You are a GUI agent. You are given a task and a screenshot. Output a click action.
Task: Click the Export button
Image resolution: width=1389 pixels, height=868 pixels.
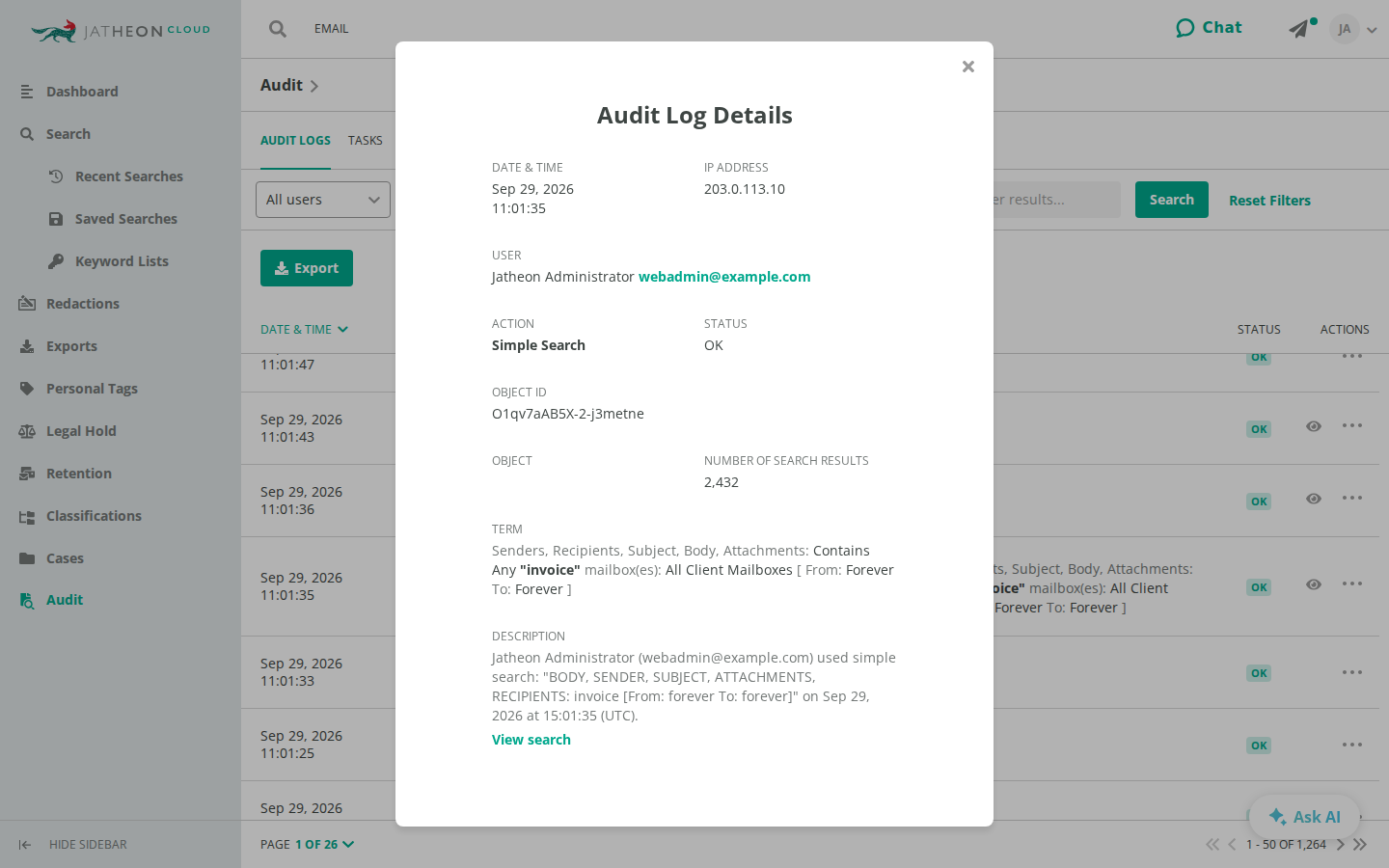point(307,268)
